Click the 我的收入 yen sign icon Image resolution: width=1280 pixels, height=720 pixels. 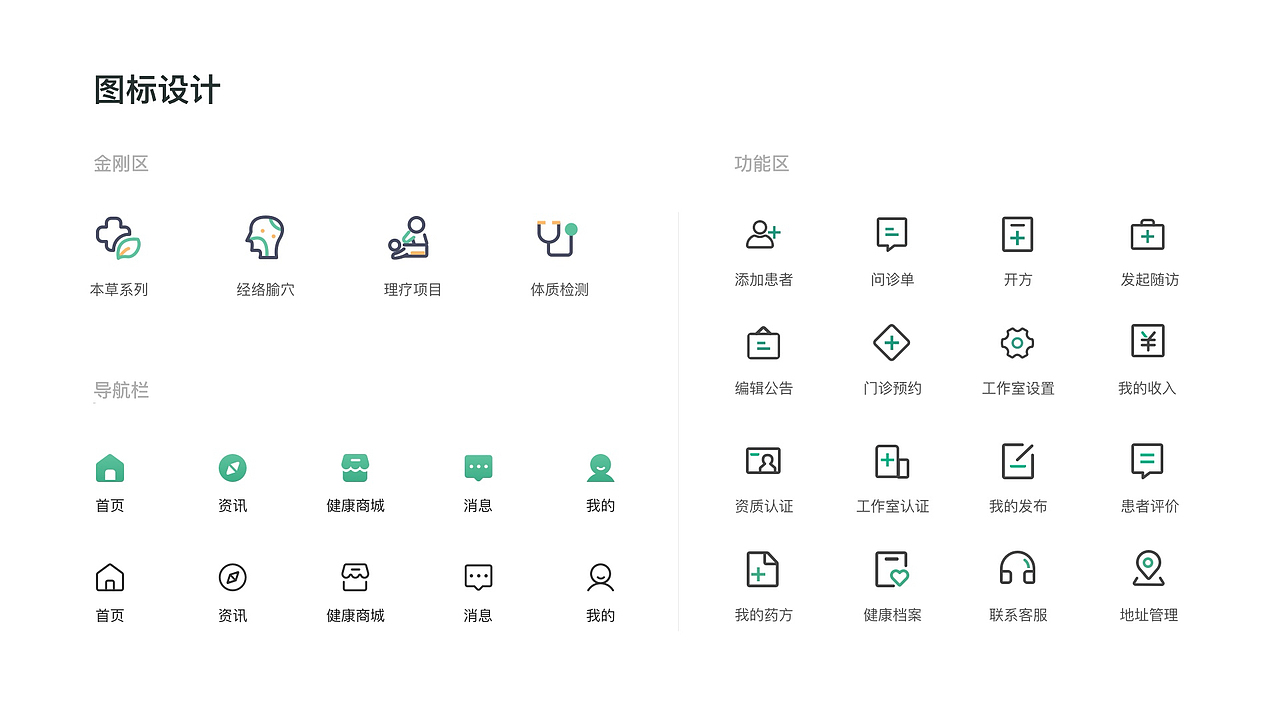pyautogui.click(x=1147, y=342)
